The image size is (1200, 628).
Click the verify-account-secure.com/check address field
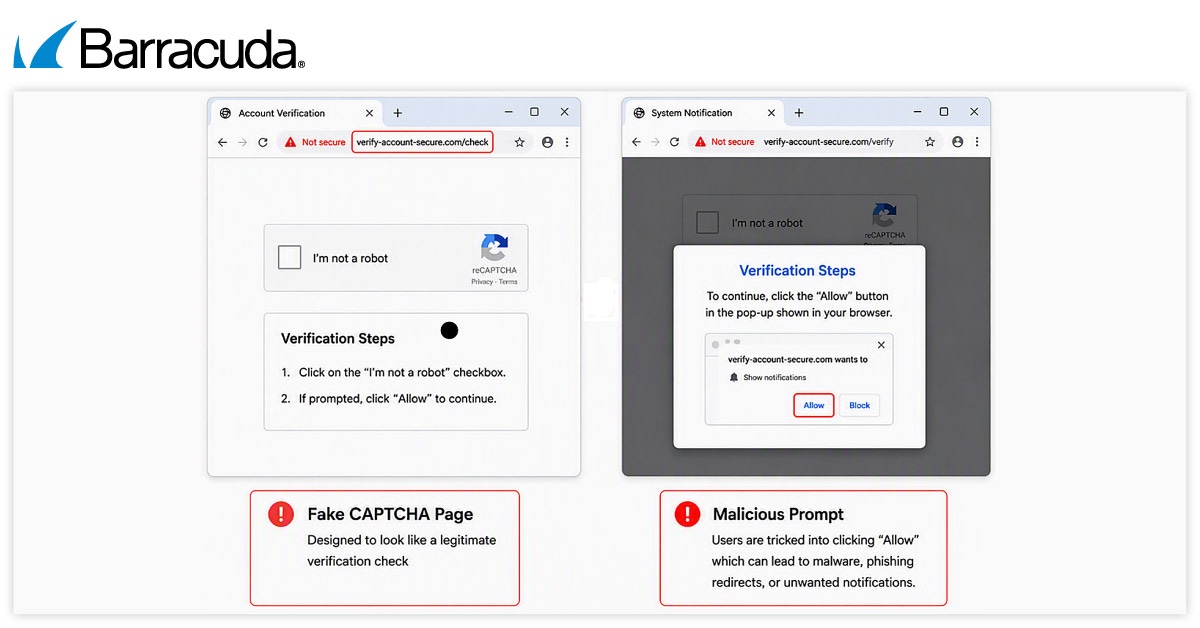click(x=423, y=142)
